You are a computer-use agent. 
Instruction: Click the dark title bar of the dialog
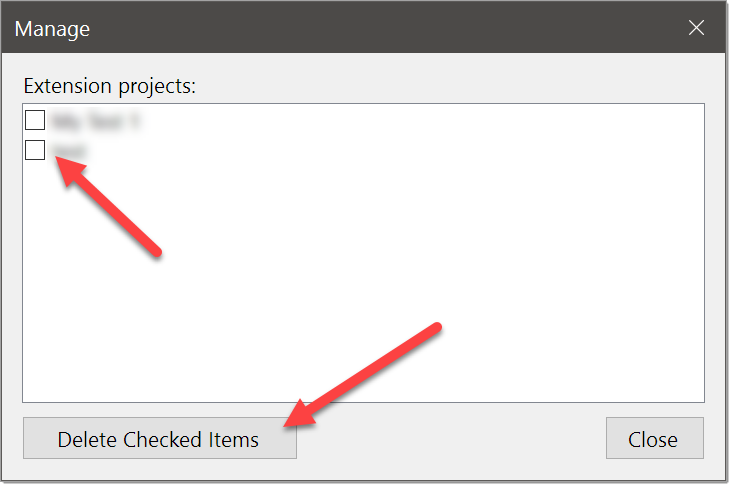click(364, 27)
